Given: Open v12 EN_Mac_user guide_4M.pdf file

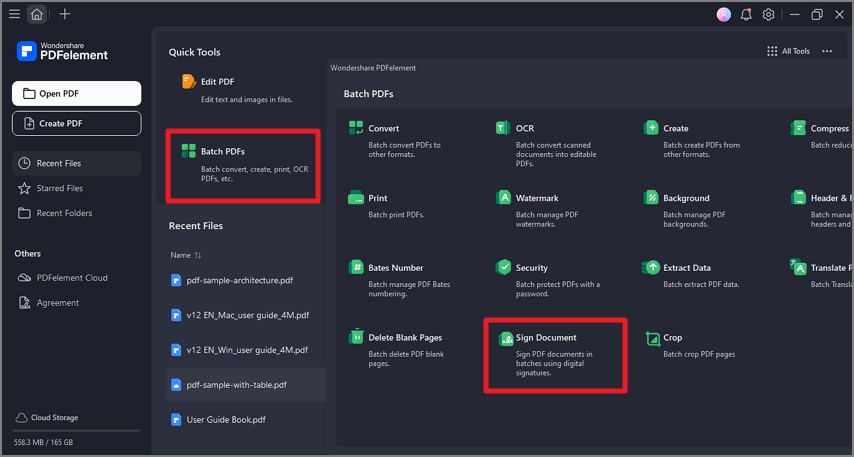Looking at the screenshot, I should pos(246,315).
